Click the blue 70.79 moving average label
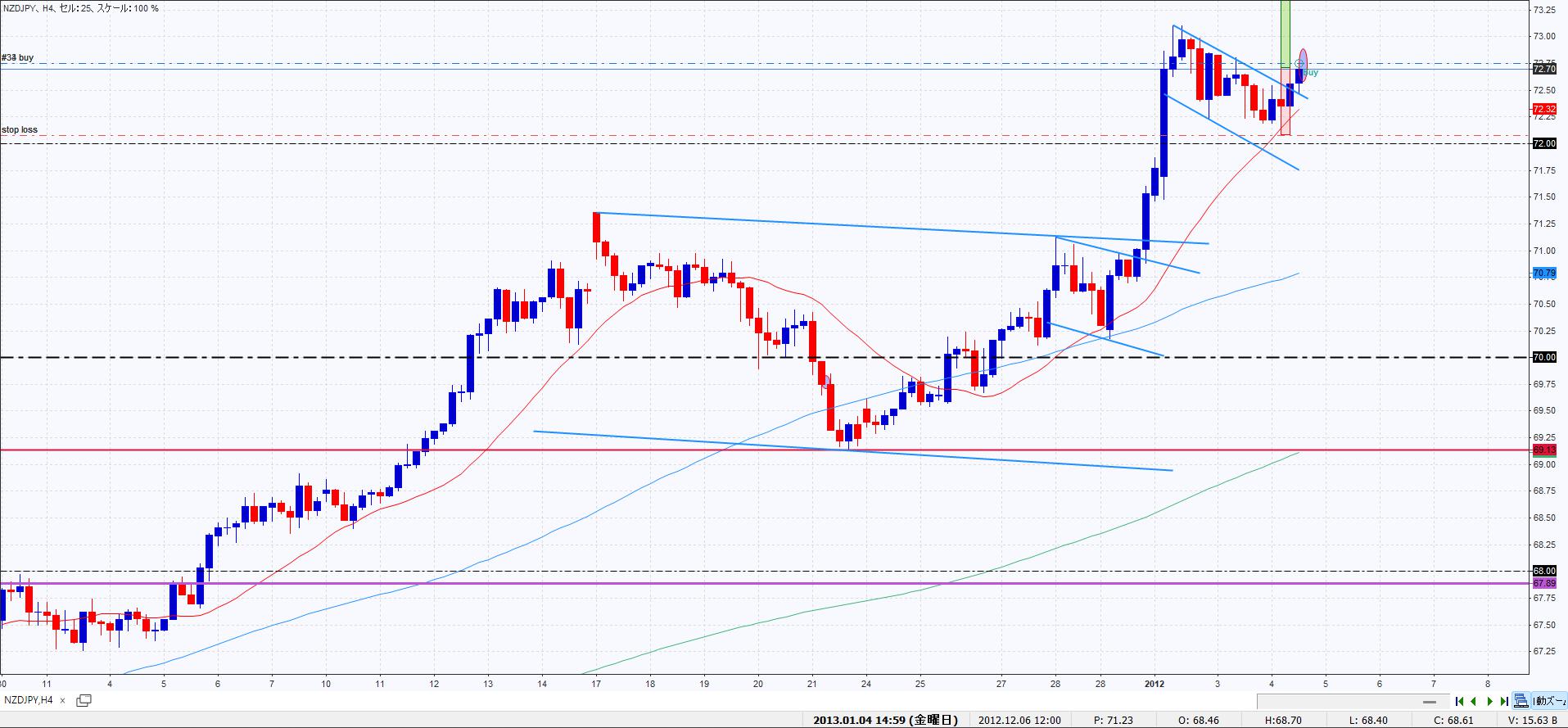 1543,273
